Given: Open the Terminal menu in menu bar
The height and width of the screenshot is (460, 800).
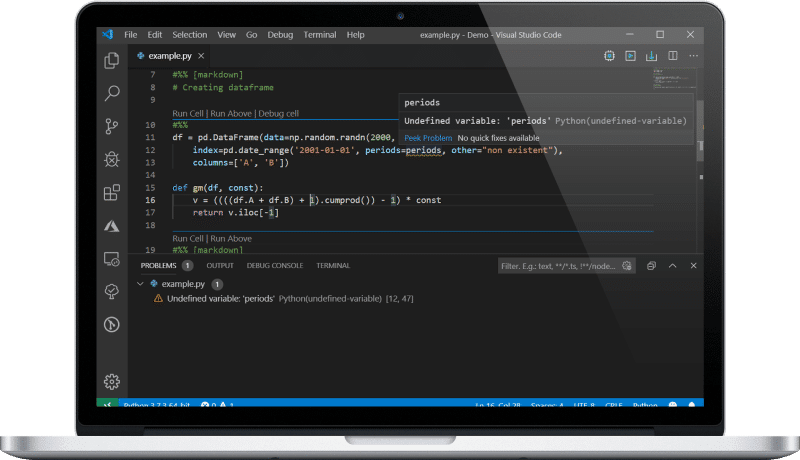Looking at the screenshot, I should (x=320, y=34).
